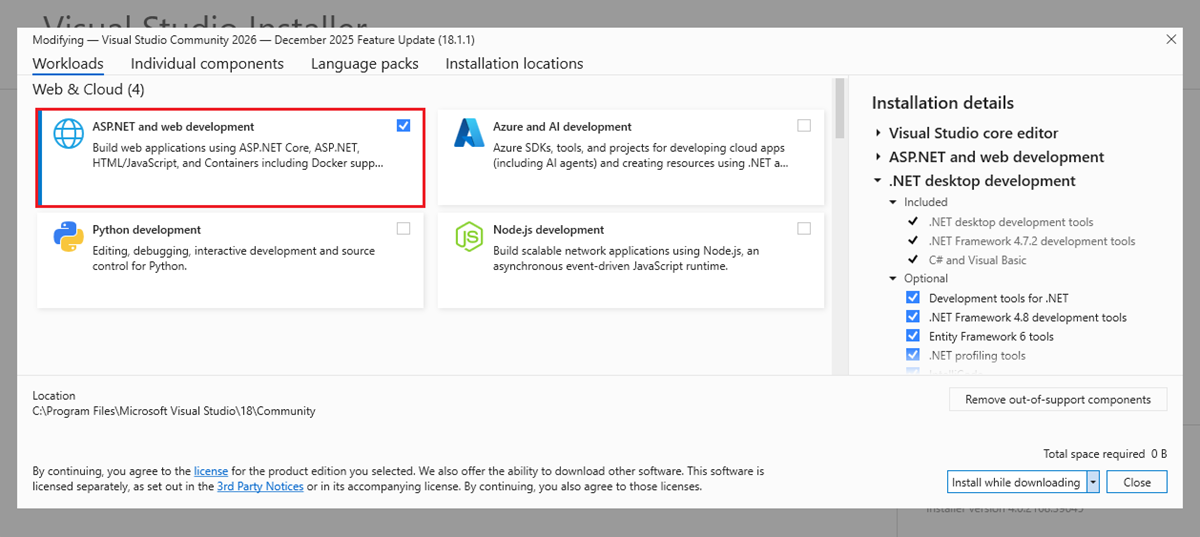Screen dimensions: 1200x537
Task: Uncheck ASP.NET and web development workload
Action: point(403,126)
